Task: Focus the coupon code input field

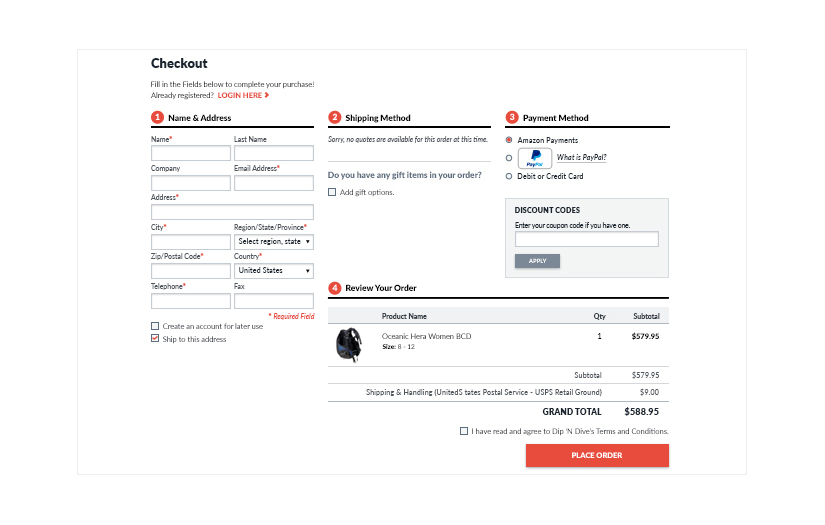Action: tap(586, 240)
